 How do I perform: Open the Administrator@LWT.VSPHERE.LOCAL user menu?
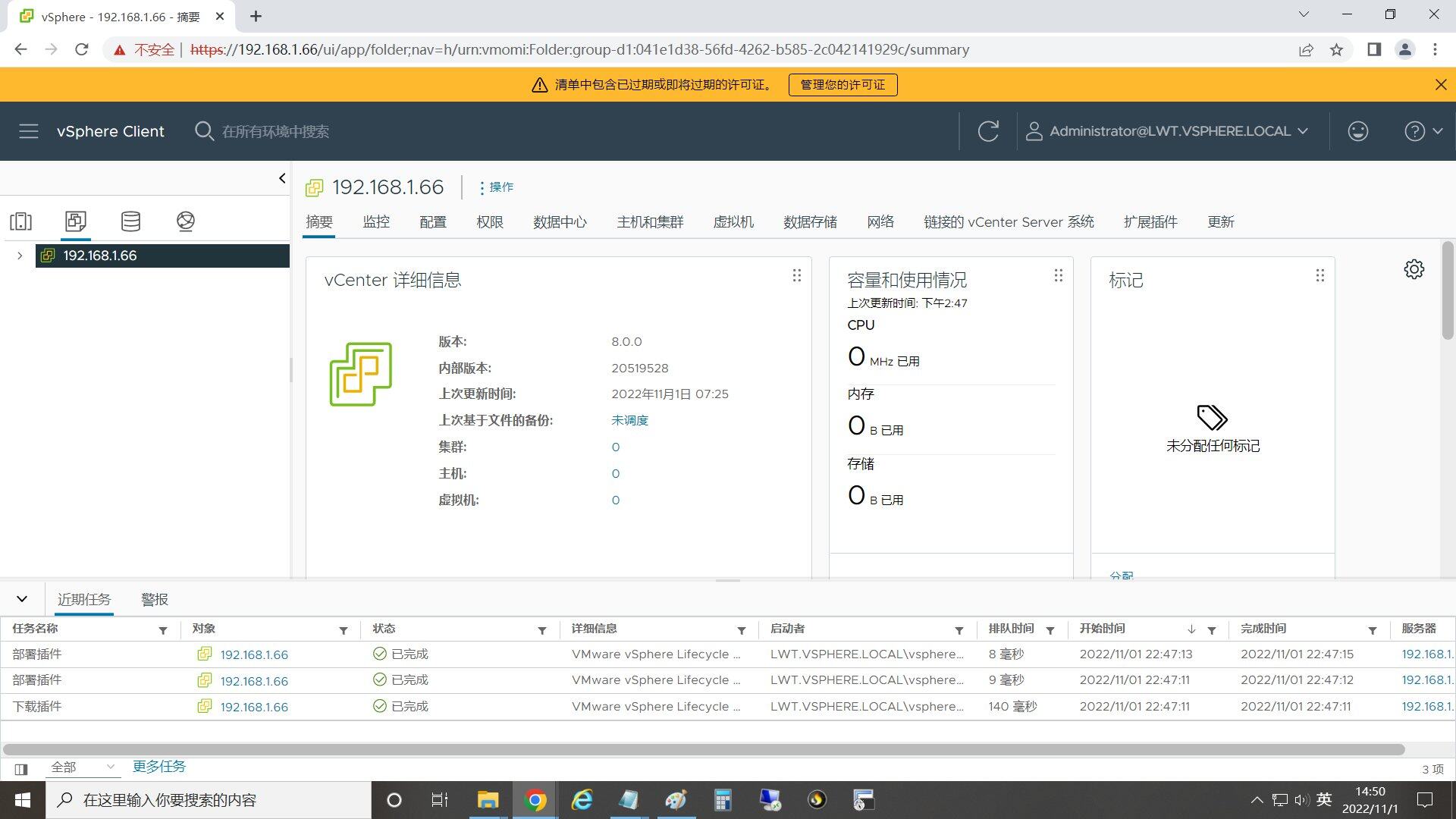1166,131
